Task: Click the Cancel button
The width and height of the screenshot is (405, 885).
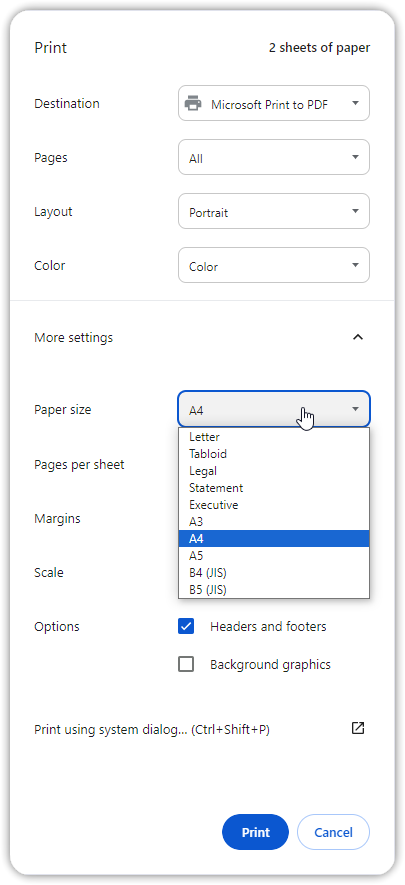Action: 333,832
